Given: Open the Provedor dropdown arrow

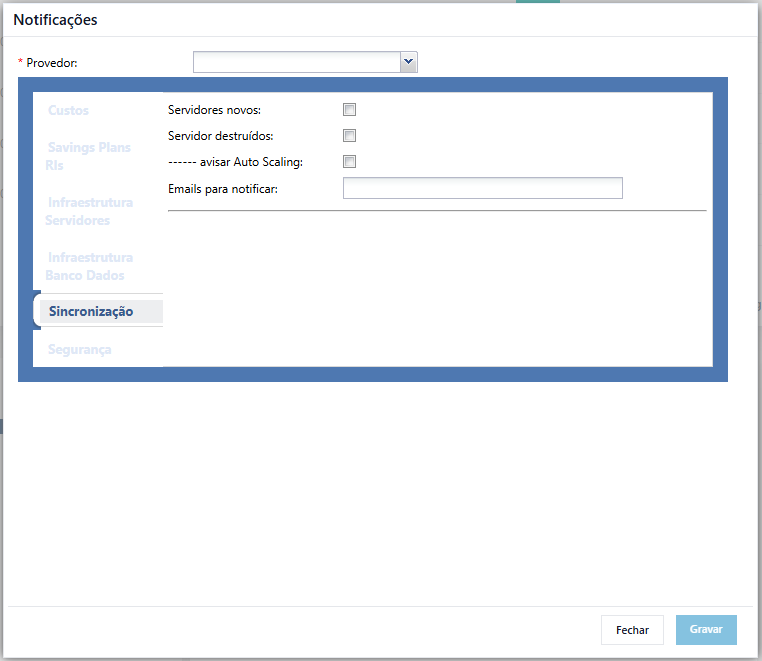Looking at the screenshot, I should 409,62.
